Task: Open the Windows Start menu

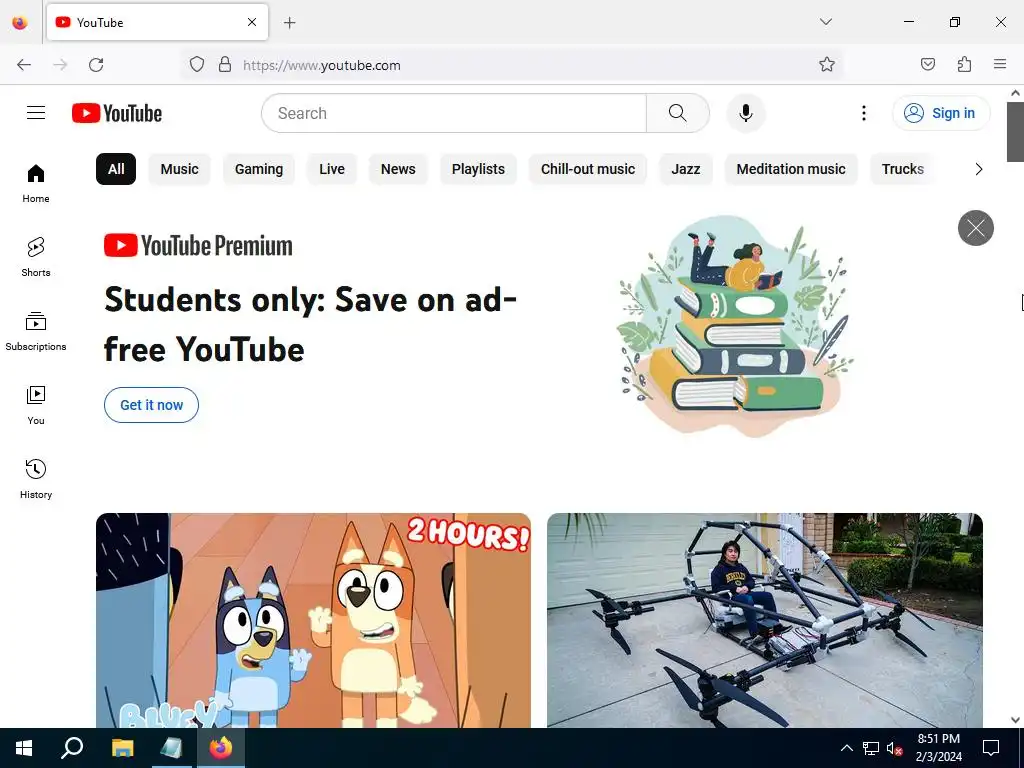Action: [x=24, y=748]
